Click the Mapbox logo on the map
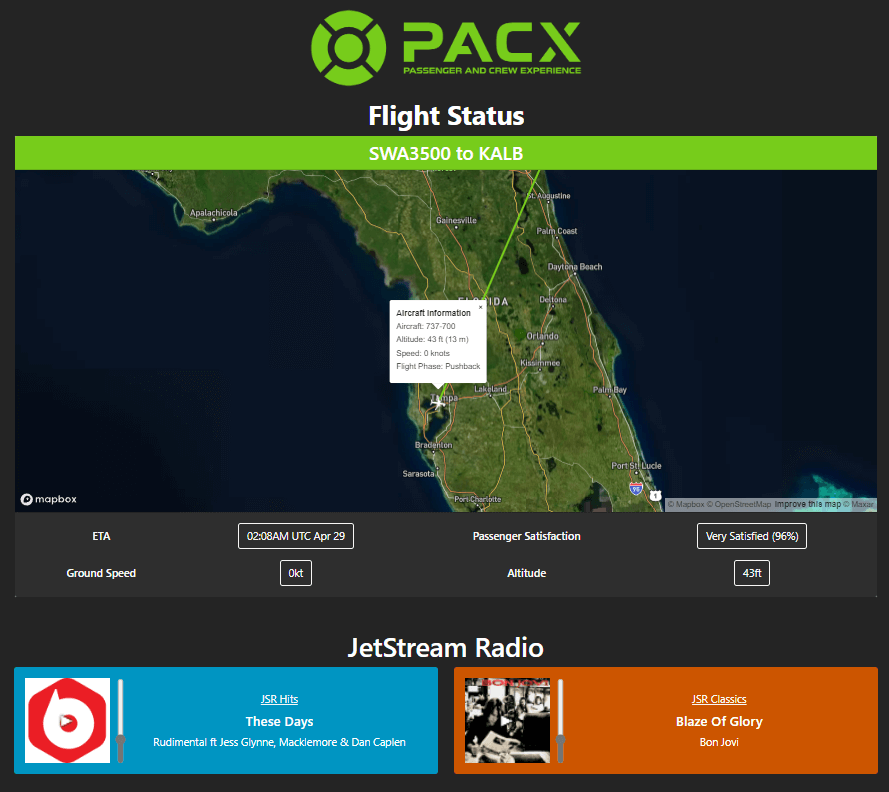This screenshot has width=889, height=792. click(49, 499)
